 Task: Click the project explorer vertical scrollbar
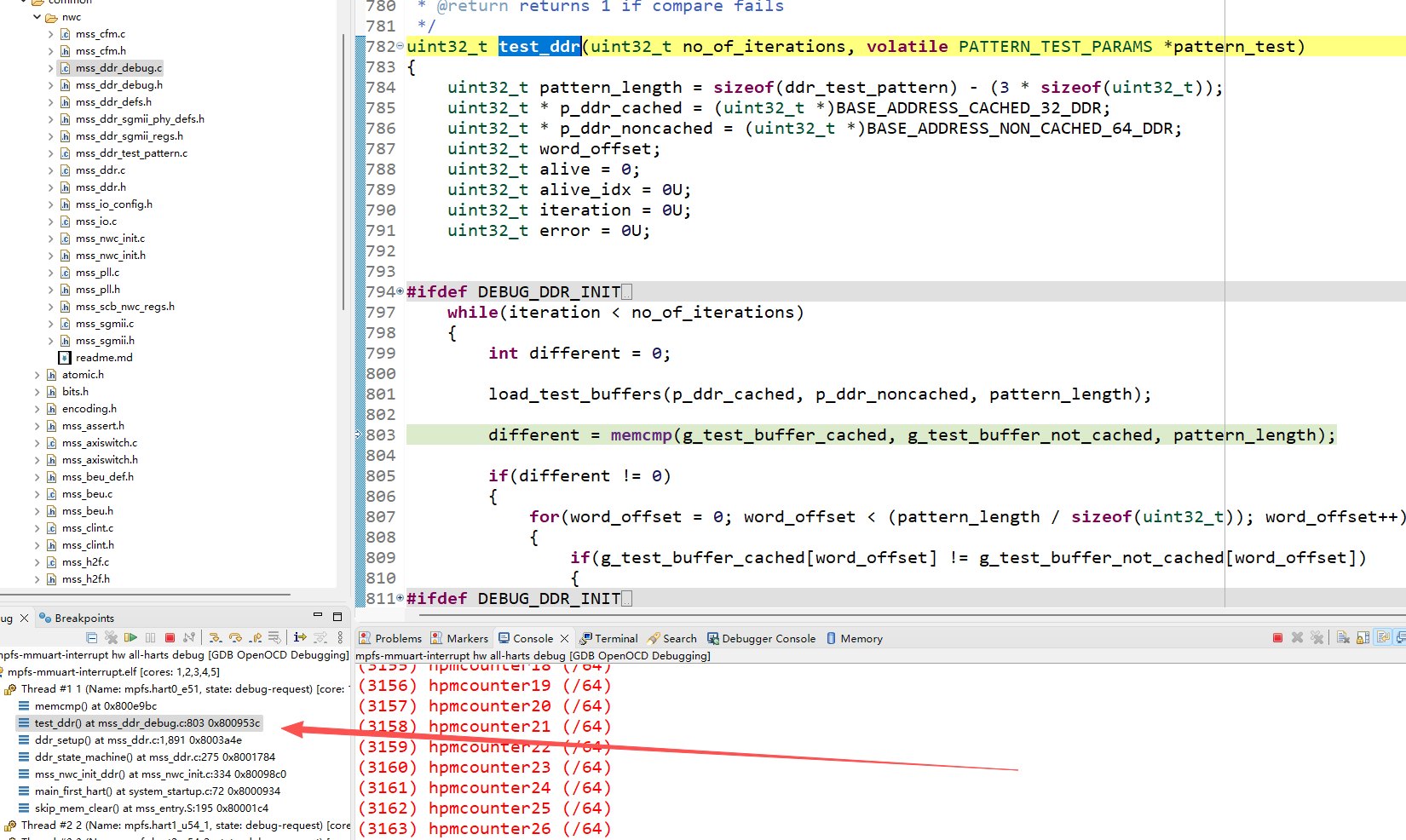tap(343, 170)
